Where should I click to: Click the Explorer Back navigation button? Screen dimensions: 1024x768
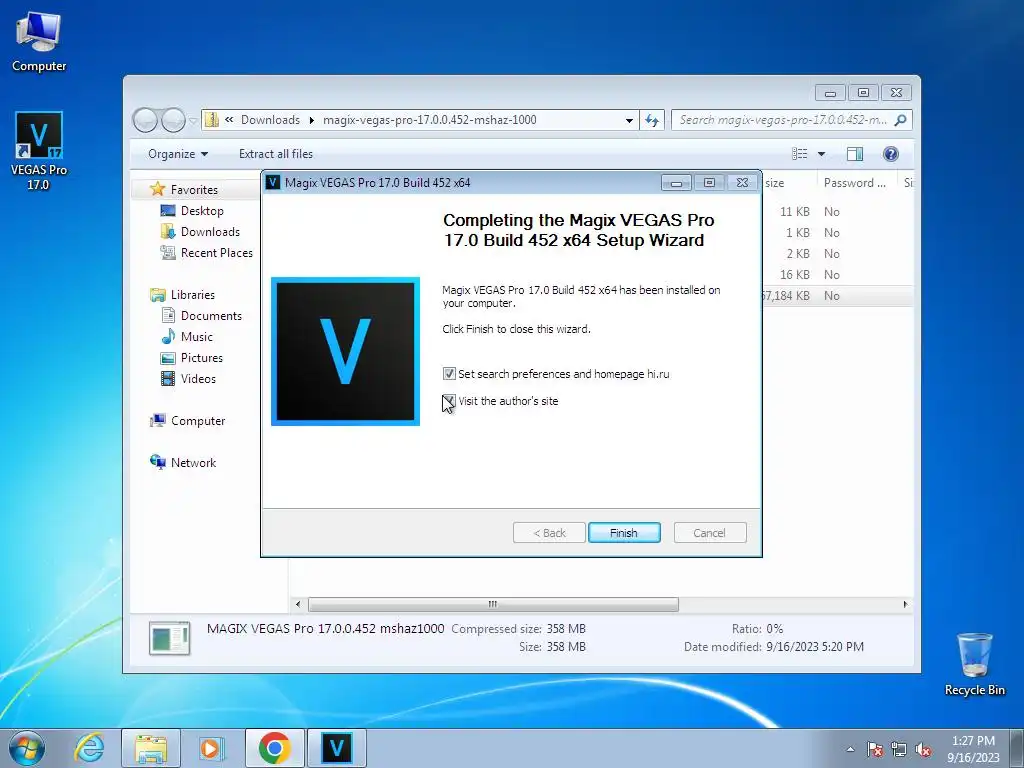145,120
